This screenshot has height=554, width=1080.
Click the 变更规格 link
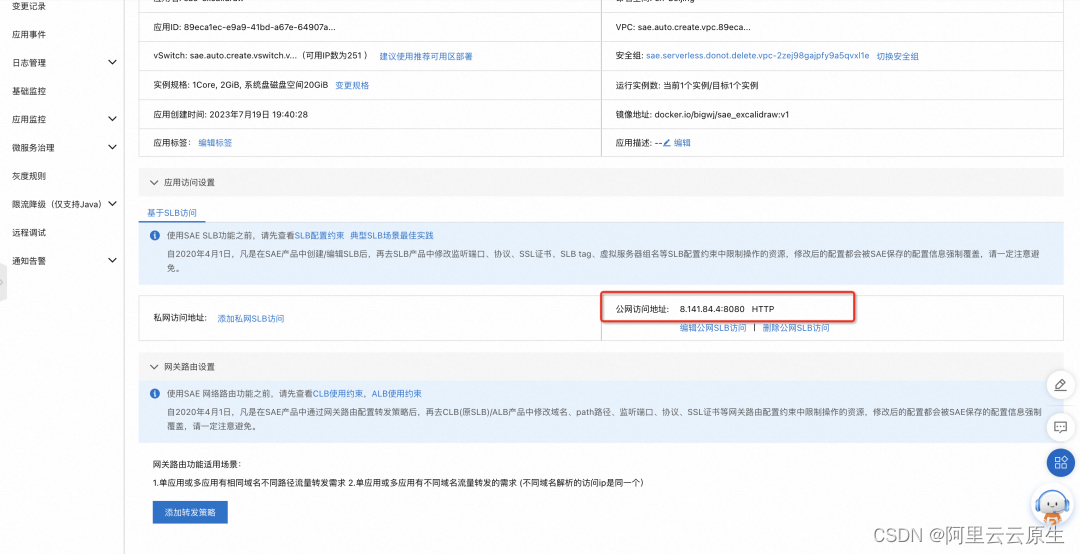click(352, 85)
